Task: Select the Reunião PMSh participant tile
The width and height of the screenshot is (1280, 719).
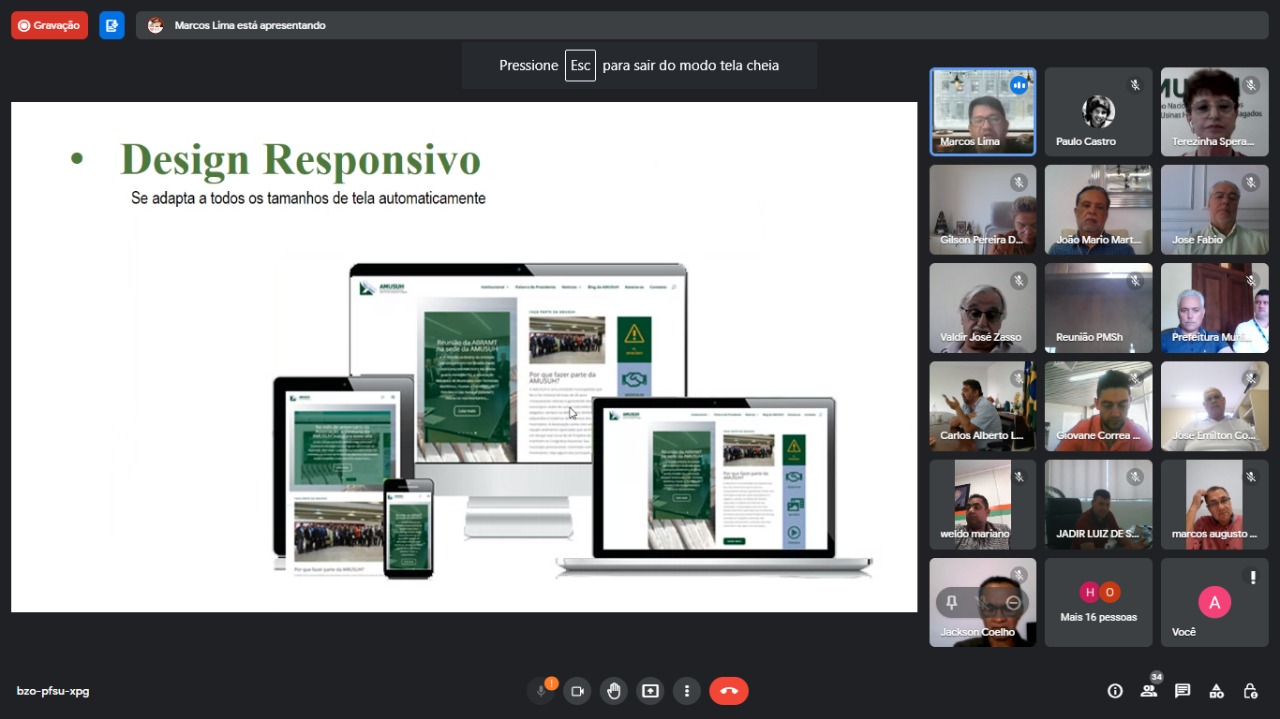Action: [1099, 308]
